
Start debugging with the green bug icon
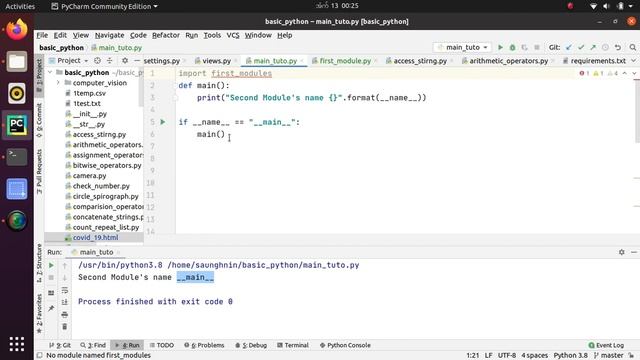click(x=512, y=47)
